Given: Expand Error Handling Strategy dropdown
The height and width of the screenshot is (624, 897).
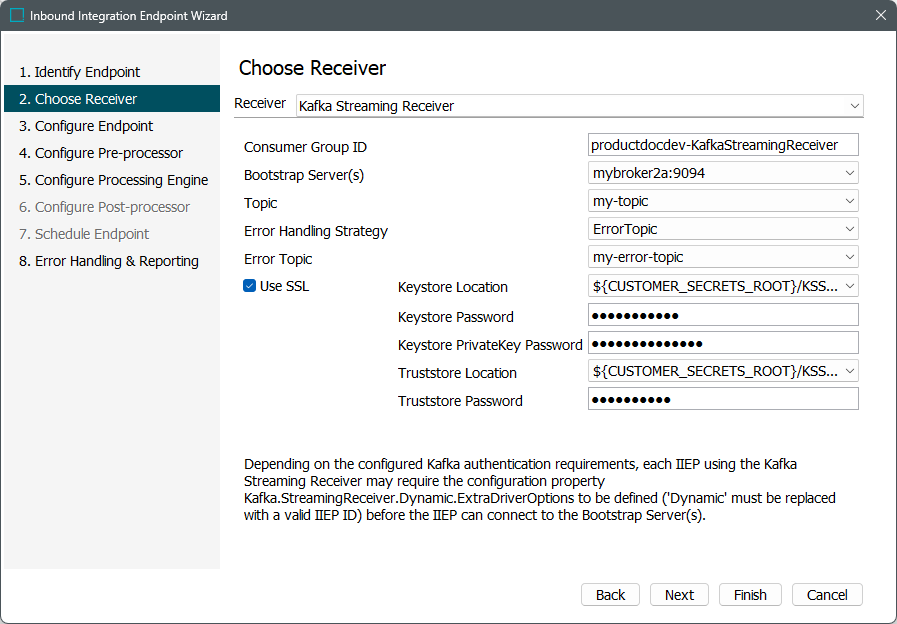Looking at the screenshot, I should click(x=848, y=230).
